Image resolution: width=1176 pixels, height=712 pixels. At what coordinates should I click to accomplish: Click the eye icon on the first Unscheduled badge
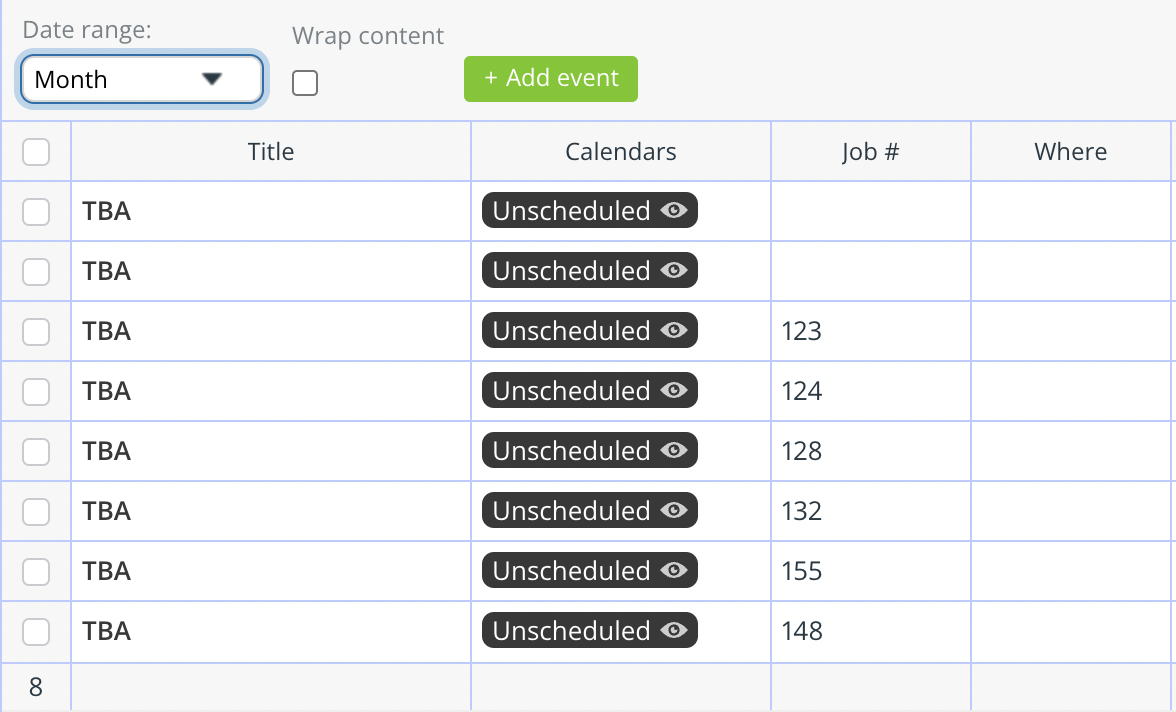point(674,210)
